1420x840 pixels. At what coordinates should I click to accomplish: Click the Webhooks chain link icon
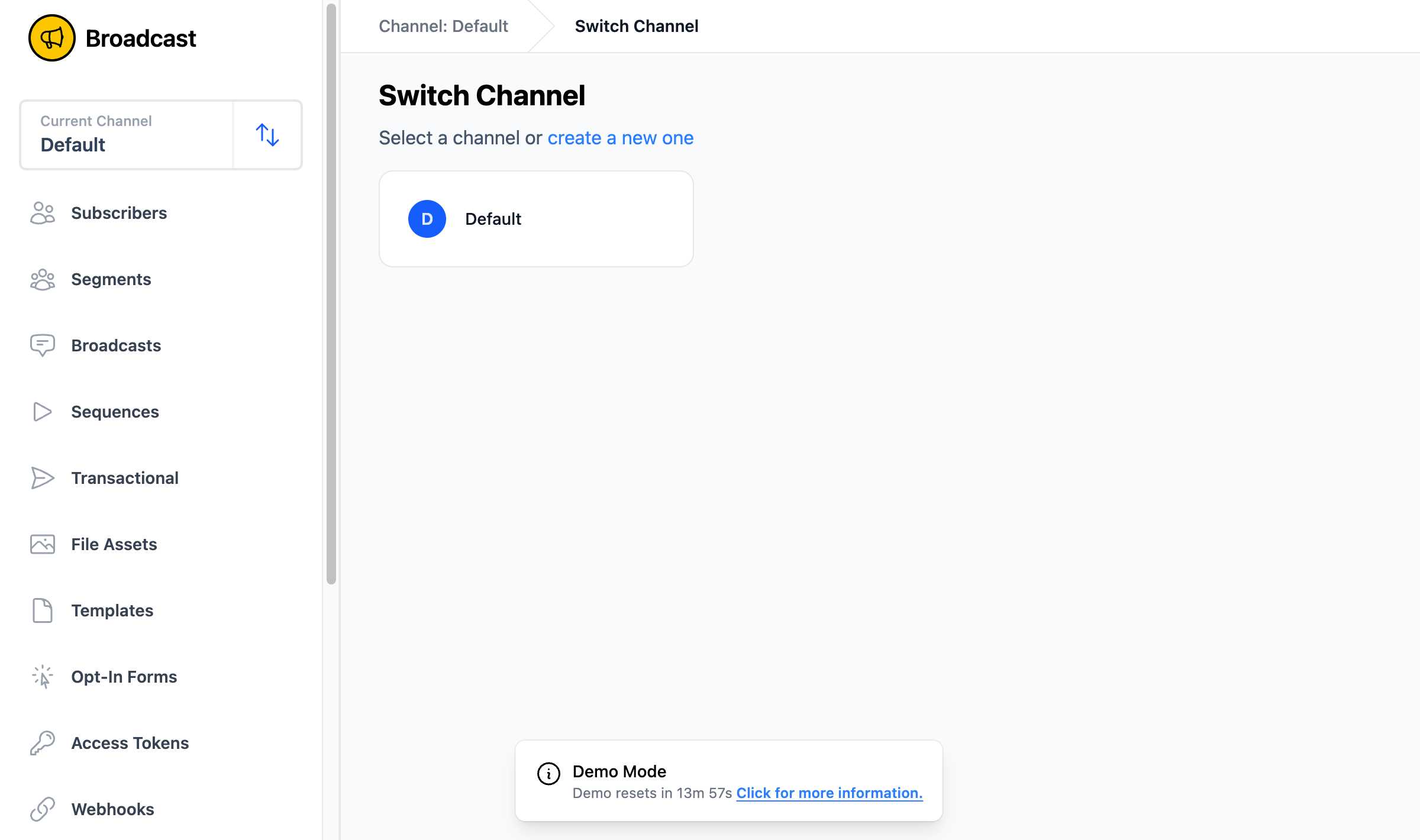[43, 809]
